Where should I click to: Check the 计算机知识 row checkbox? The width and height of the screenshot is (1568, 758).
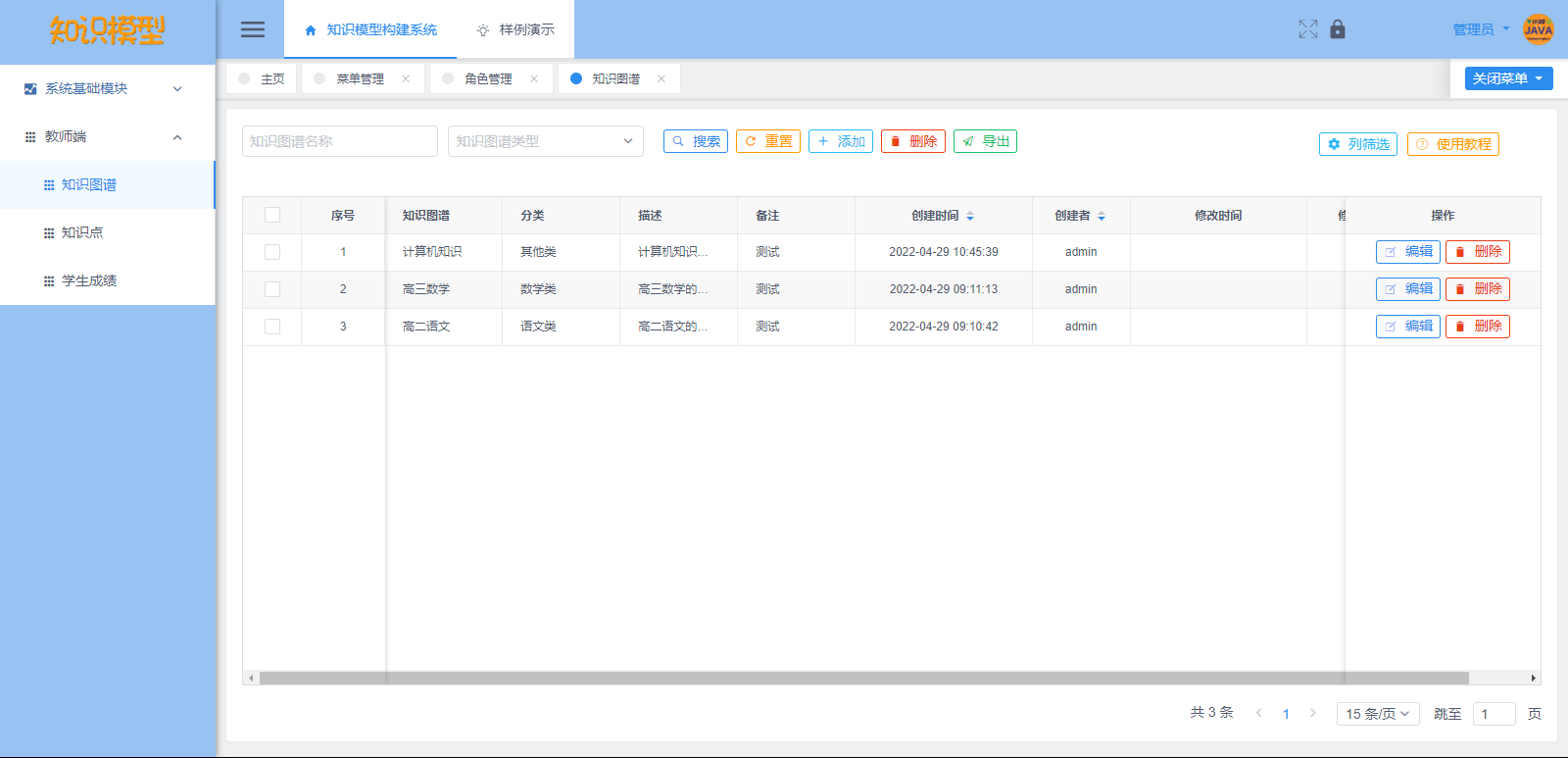272,252
